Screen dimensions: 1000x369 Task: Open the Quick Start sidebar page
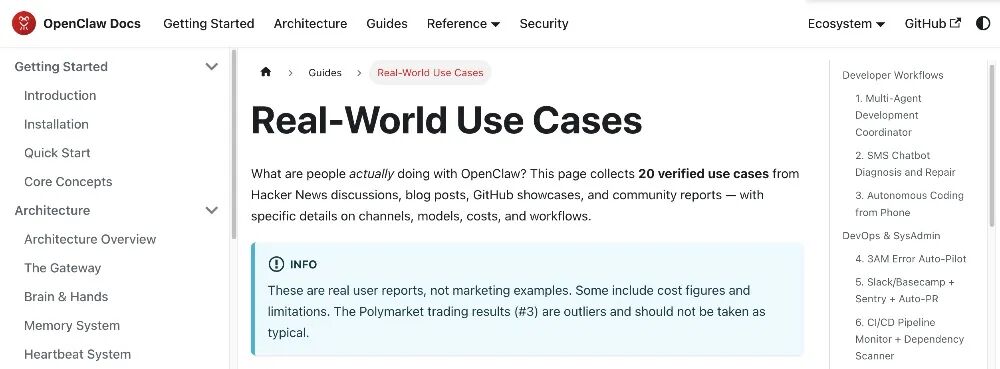[57, 153]
